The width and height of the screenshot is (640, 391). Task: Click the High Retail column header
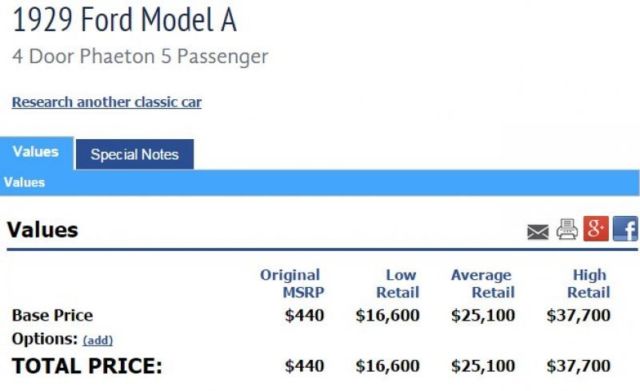[589, 284]
